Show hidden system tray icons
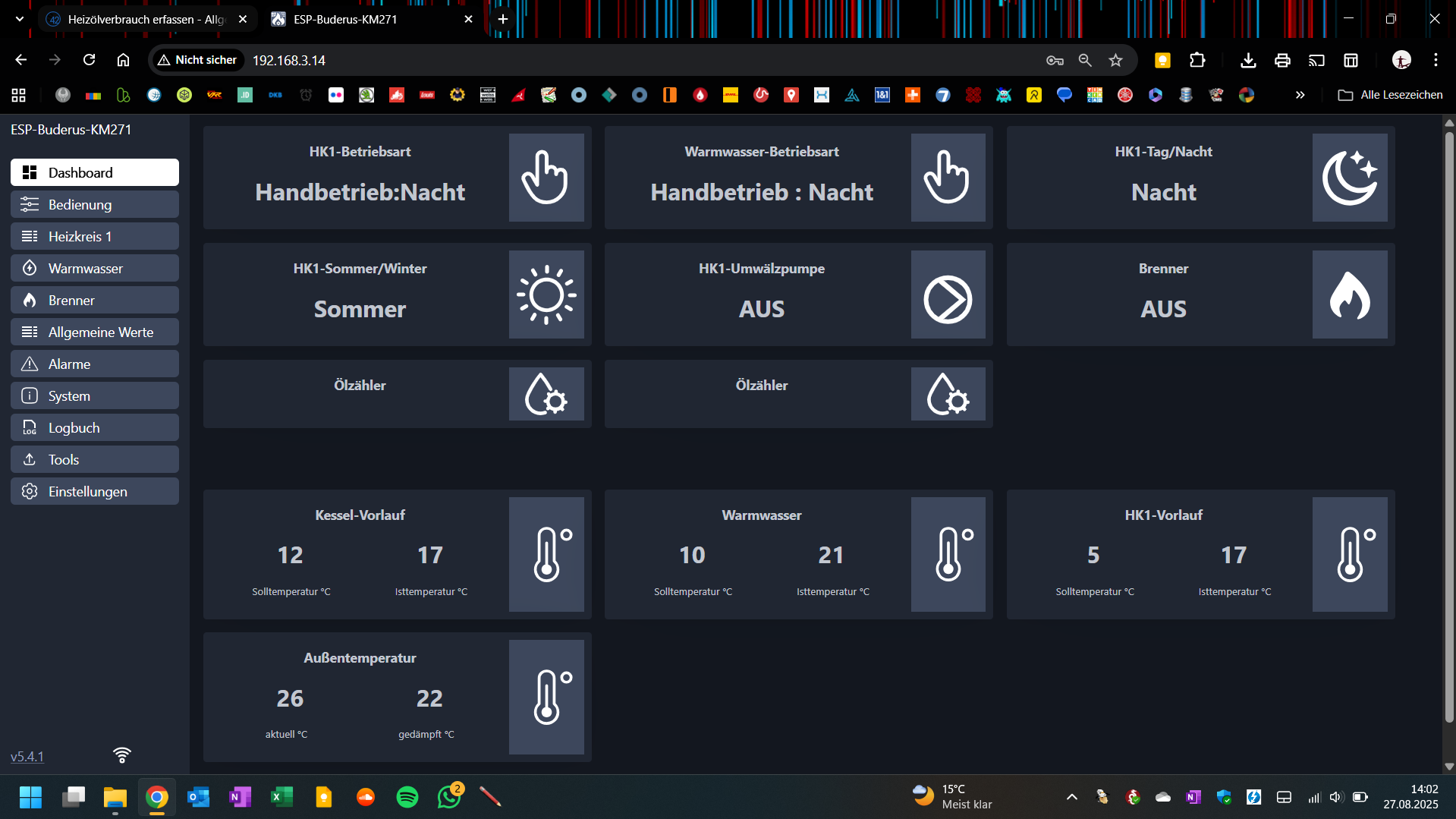 1071,797
